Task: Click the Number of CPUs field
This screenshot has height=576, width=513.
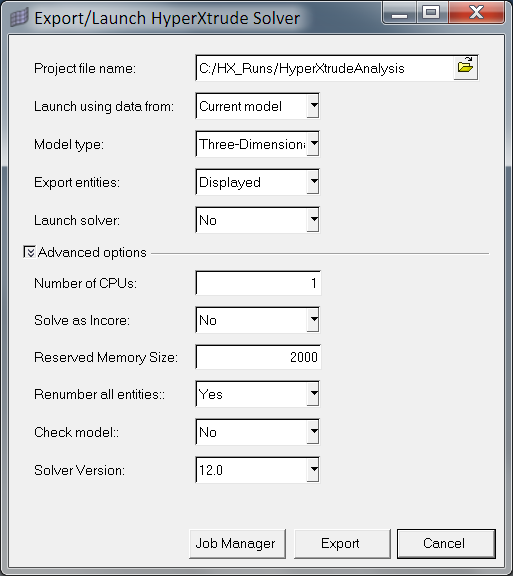Action: click(x=258, y=283)
